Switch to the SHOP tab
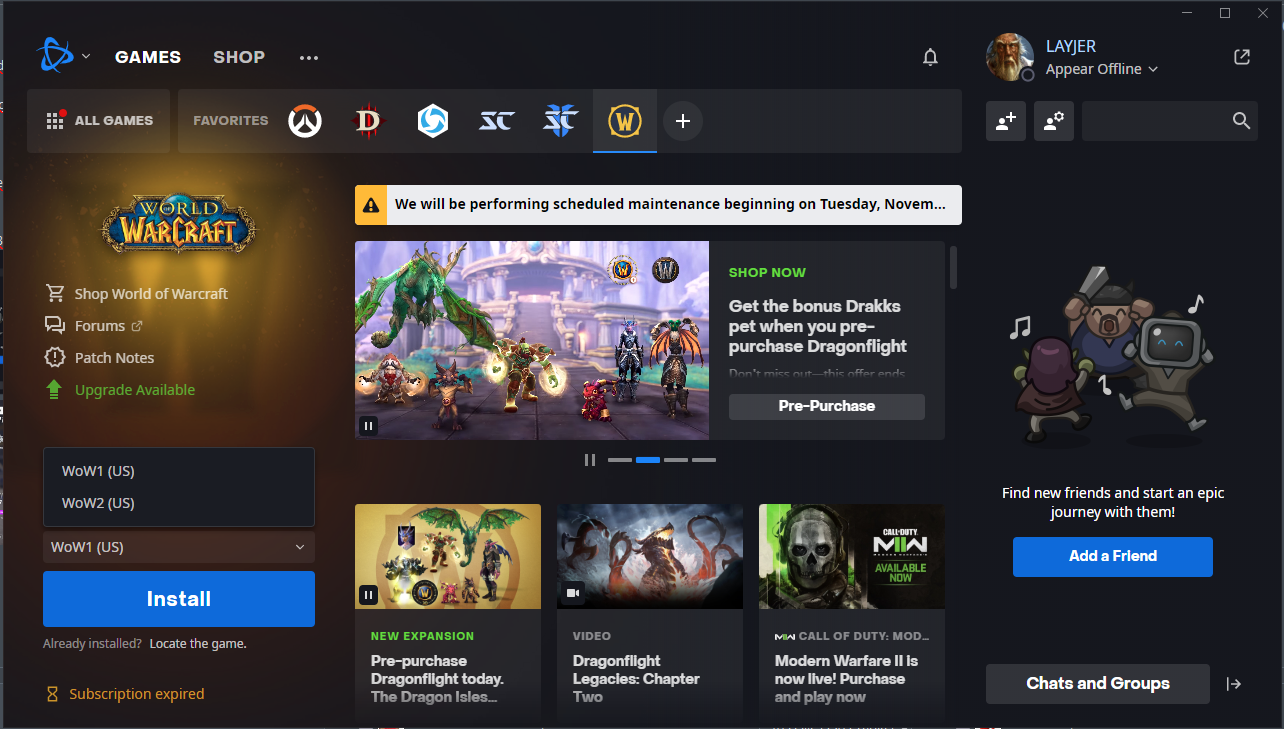1284x729 pixels. click(x=239, y=57)
